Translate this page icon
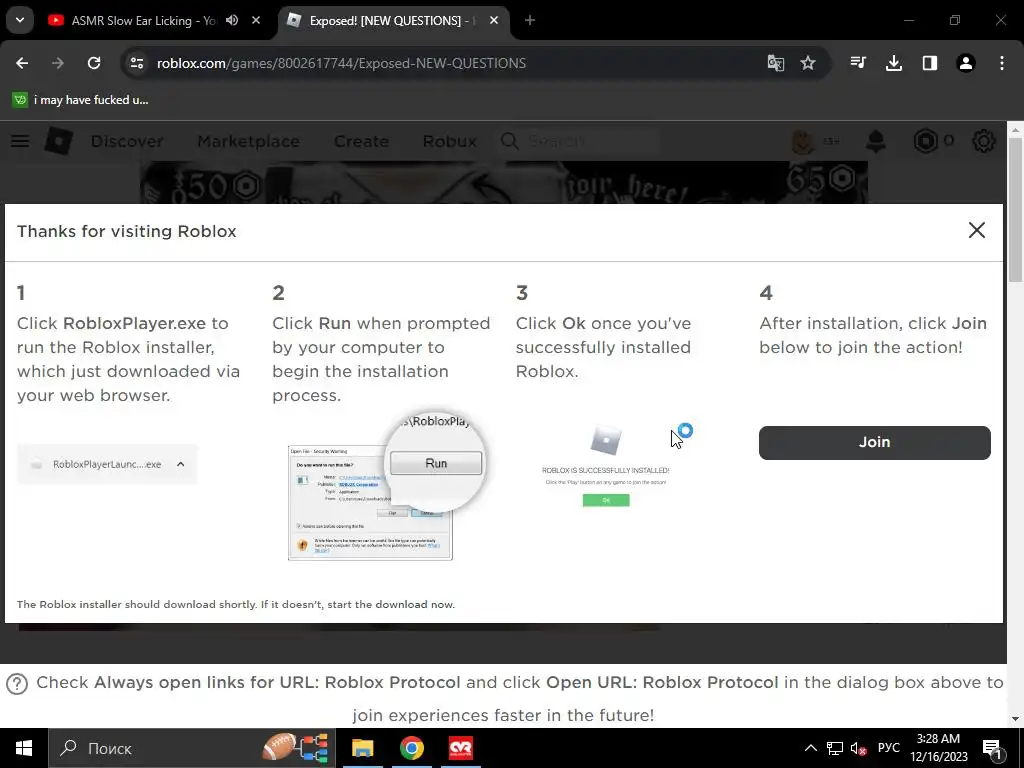The width and height of the screenshot is (1024, 768). pyautogui.click(x=775, y=63)
